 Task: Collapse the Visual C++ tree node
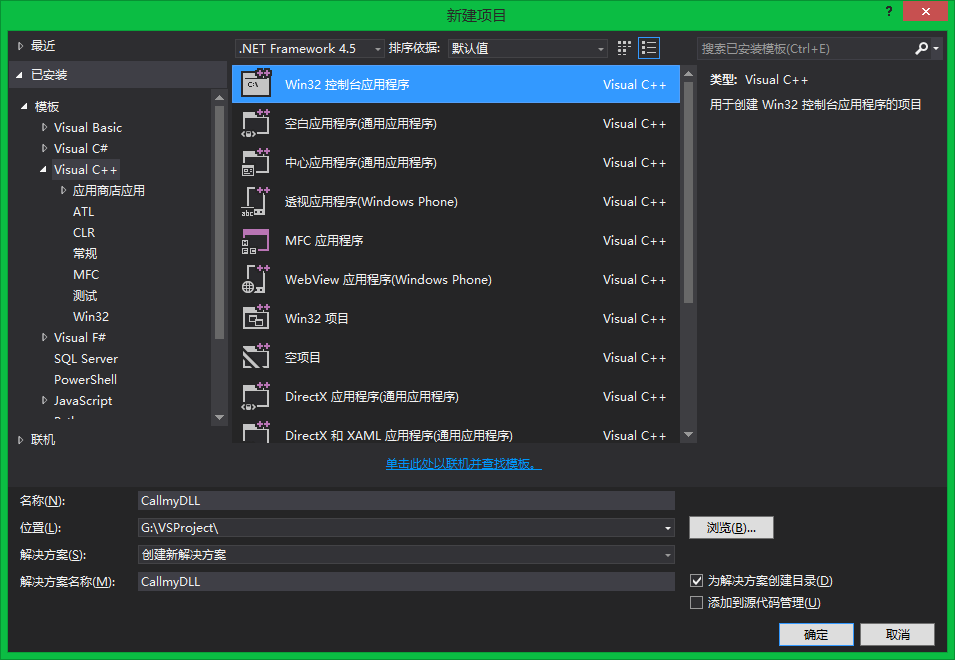click(43, 169)
